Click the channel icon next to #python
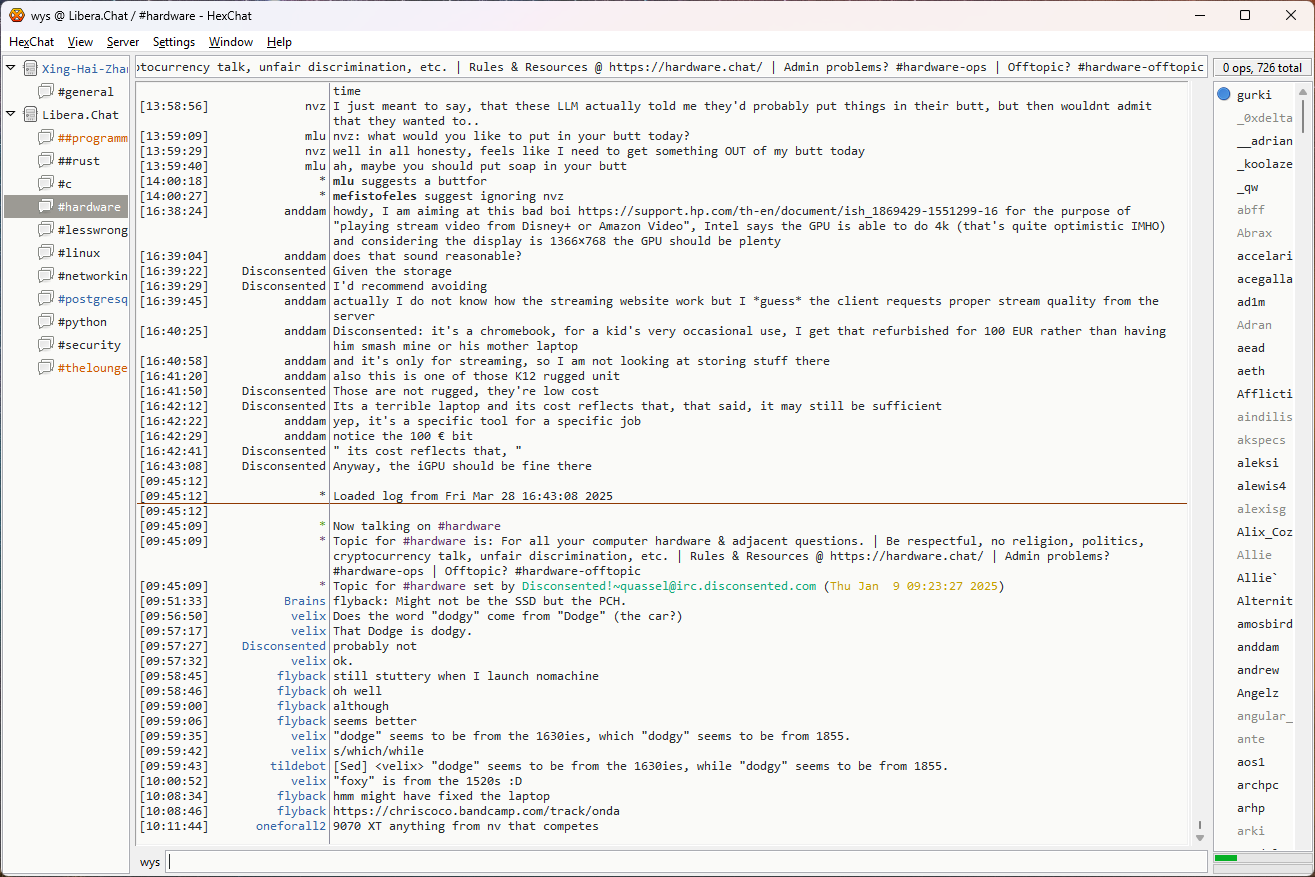The width and height of the screenshot is (1315, 877). tap(46, 322)
